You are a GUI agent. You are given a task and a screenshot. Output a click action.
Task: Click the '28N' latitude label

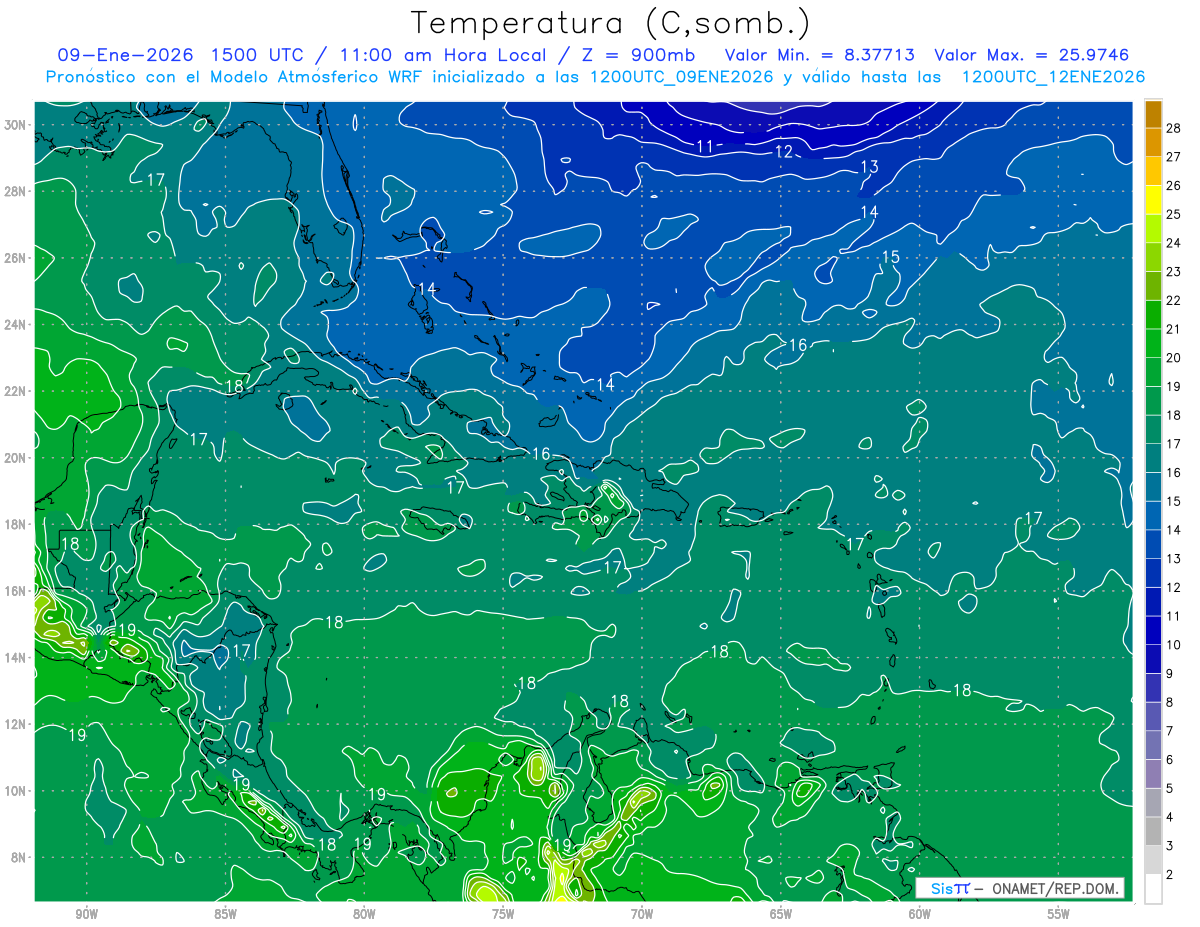click(x=14, y=191)
